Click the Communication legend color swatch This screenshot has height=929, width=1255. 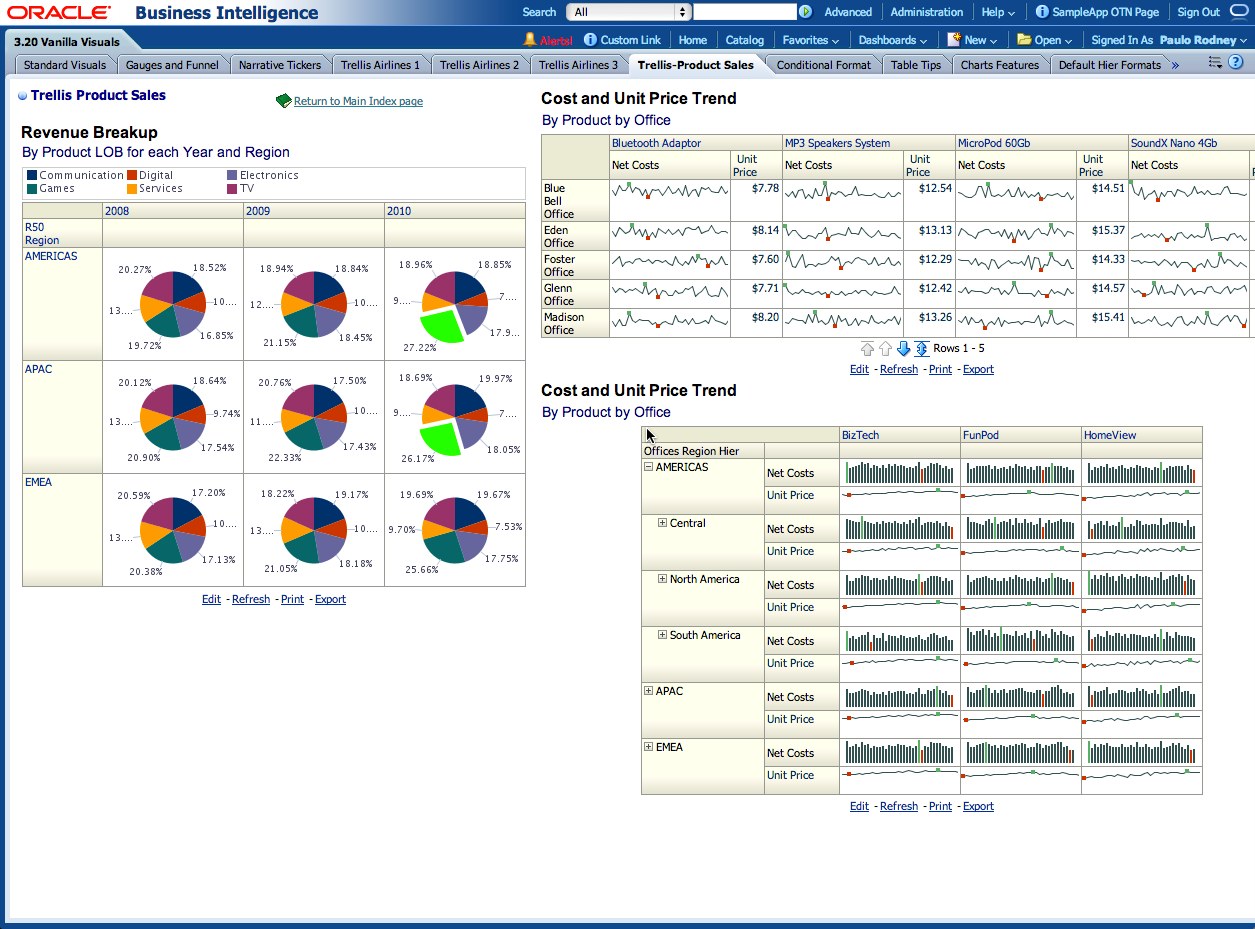click(x=32, y=175)
